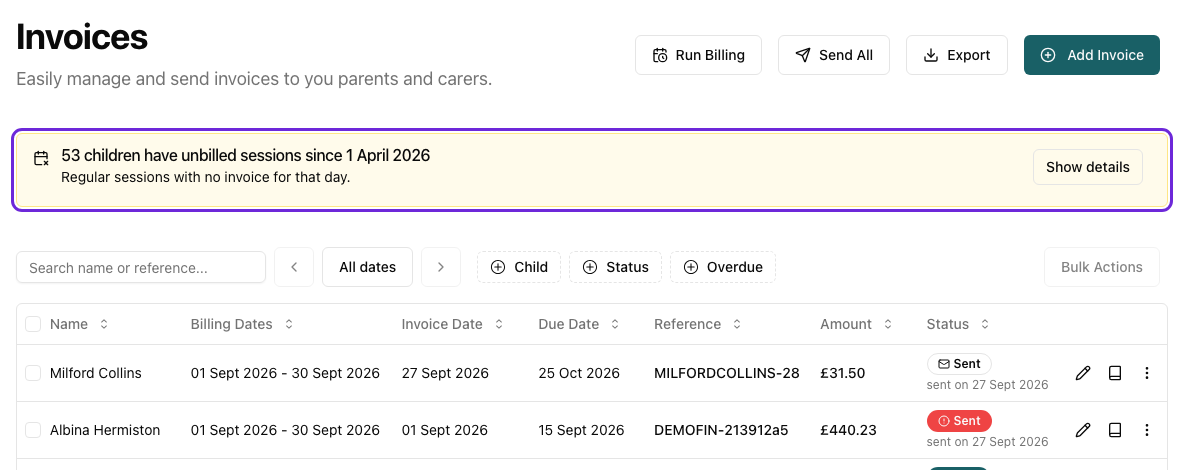Sort by the Status column
Screen dimensions: 1184x470
pyautogui.click(x=958, y=324)
